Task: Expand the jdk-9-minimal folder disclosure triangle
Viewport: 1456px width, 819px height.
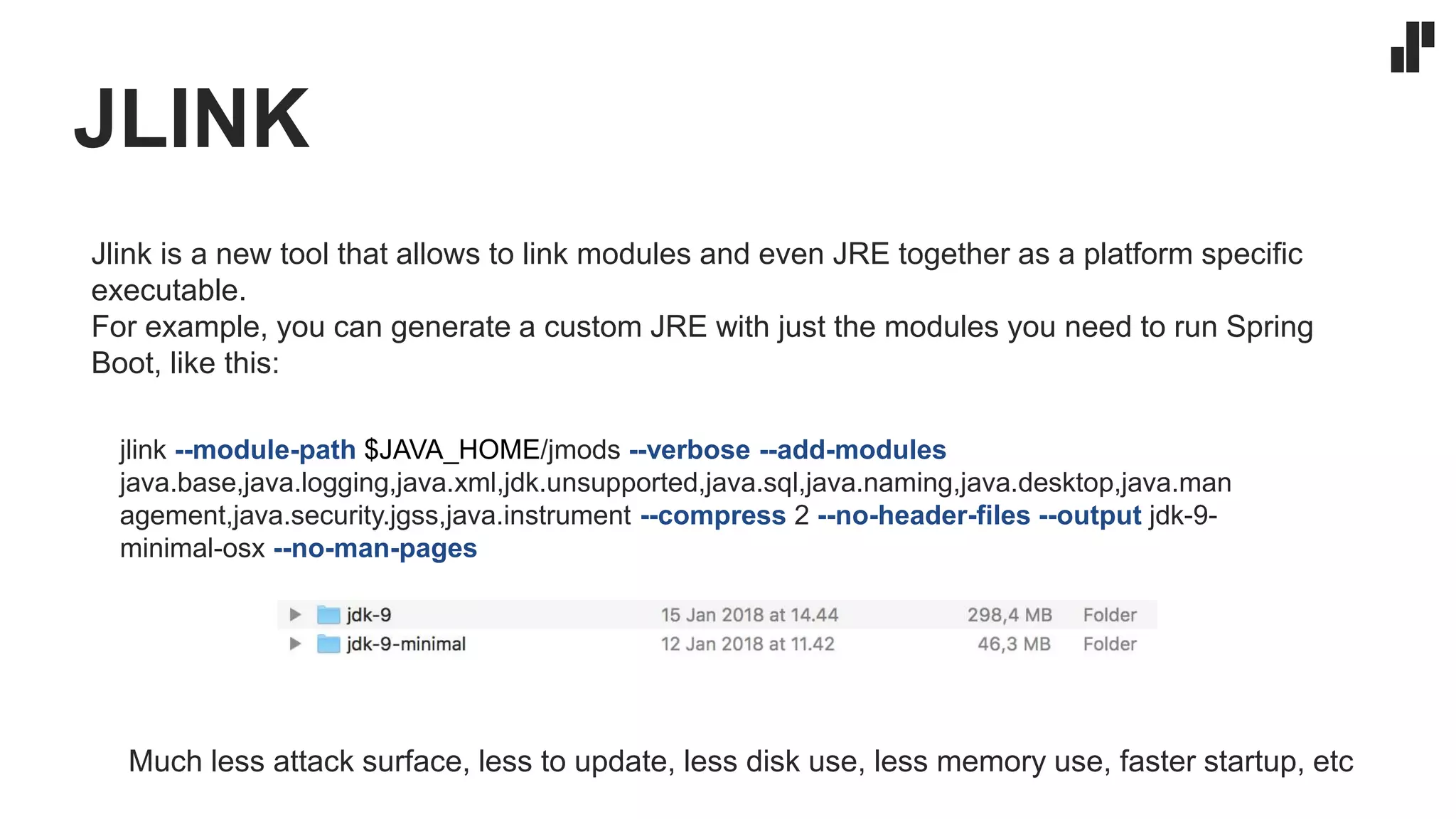Action: pyautogui.click(x=295, y=644)
